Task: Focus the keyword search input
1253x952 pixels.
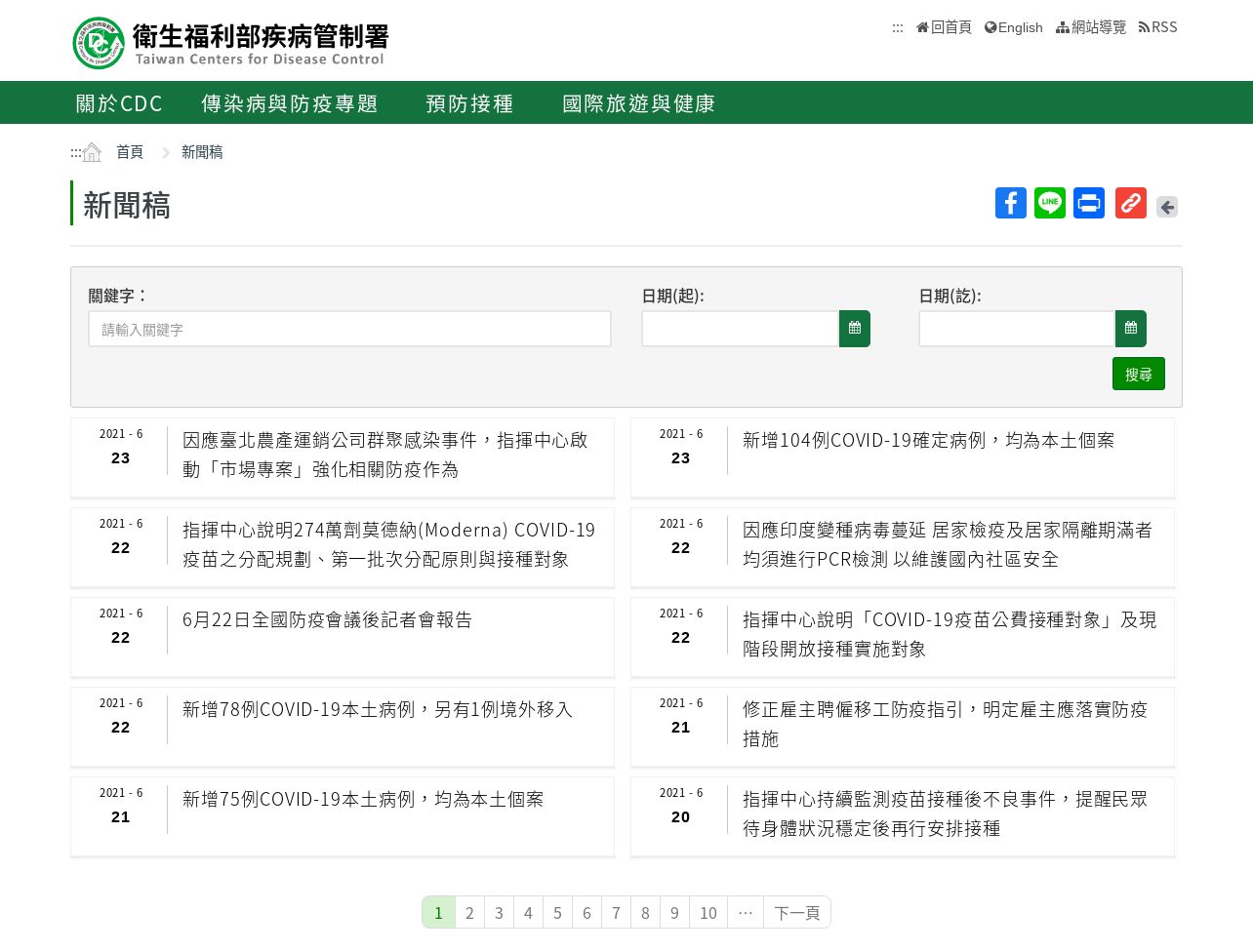Action: pos(349,329)
